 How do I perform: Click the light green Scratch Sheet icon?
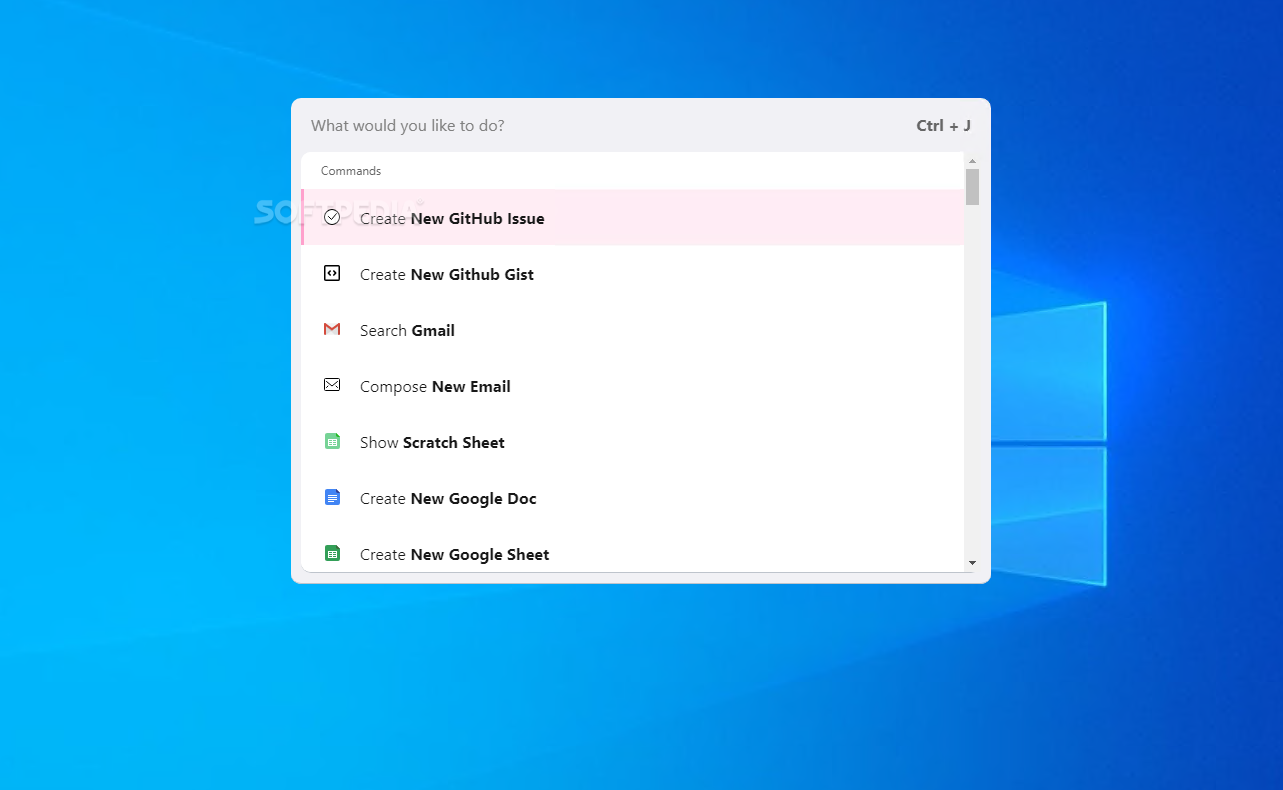(332, 441)
